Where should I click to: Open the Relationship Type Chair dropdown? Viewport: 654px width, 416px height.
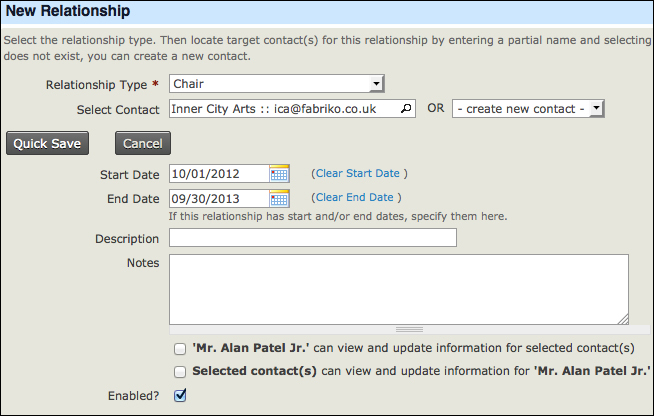click(277, 83)
